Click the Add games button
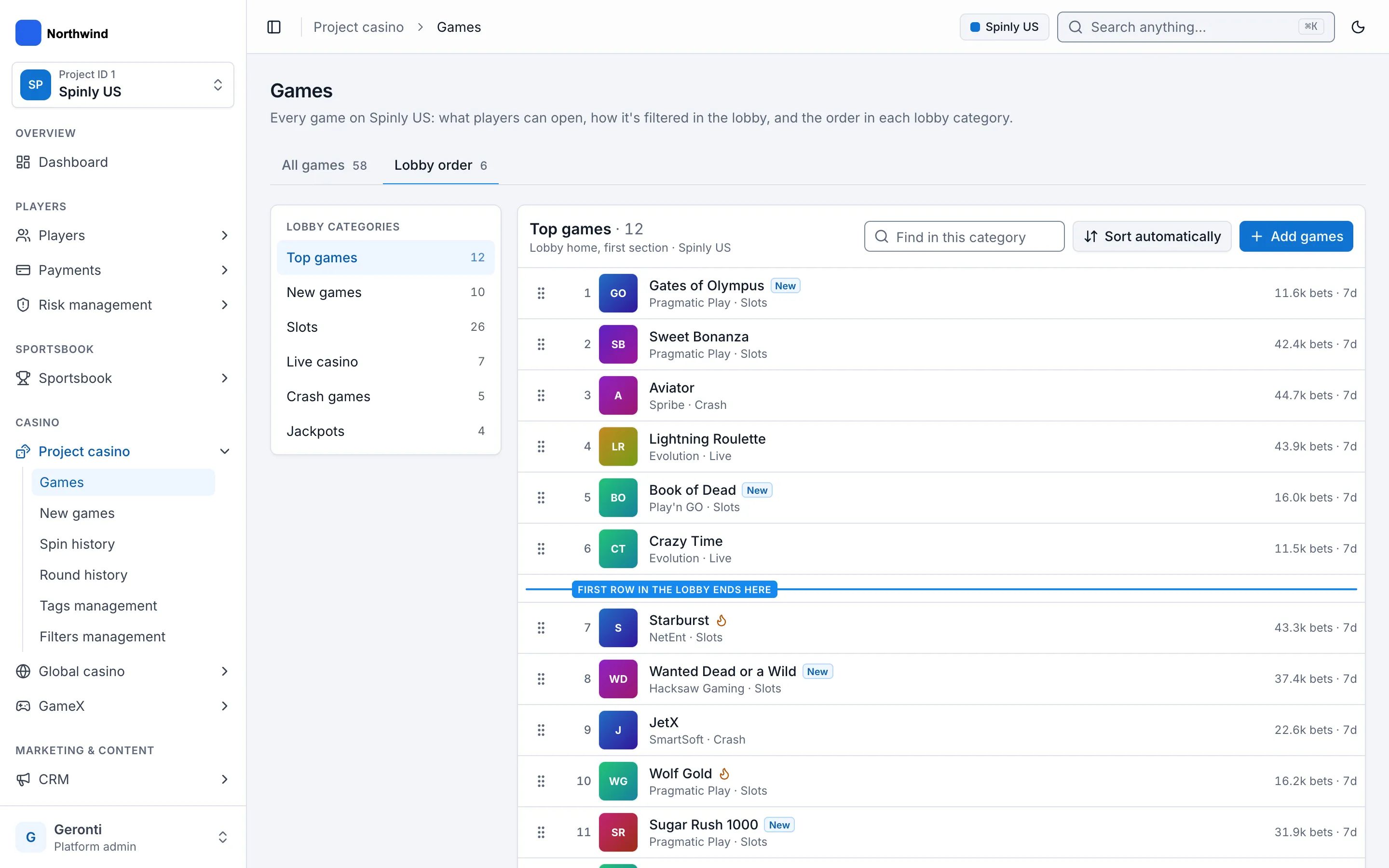The width and height of the screenshot is (1389, 868). click(x=1296, y=236)
